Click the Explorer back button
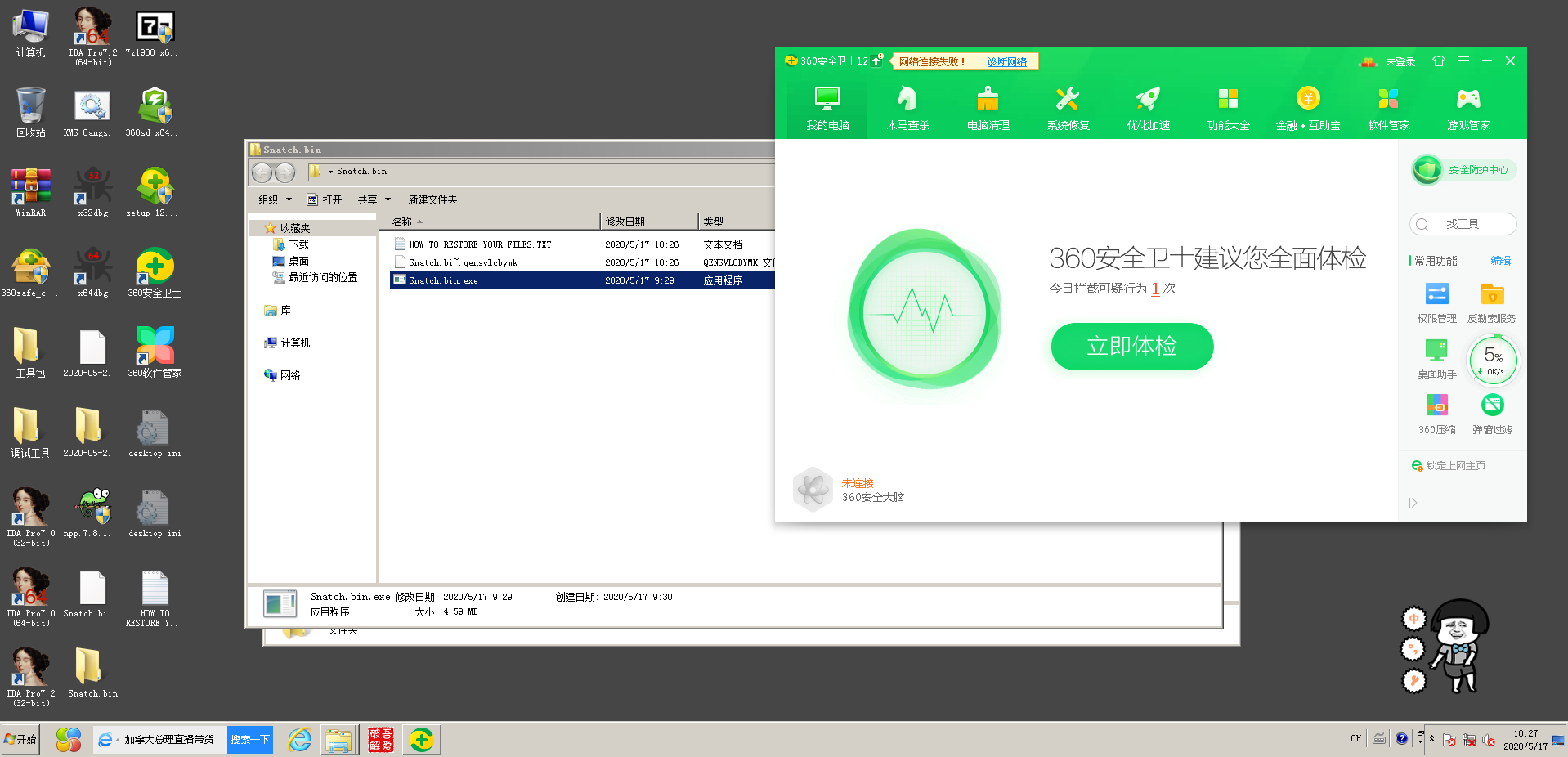This screenshot has height=757, width=1568. pyautogui.click(x=262, y=172)
